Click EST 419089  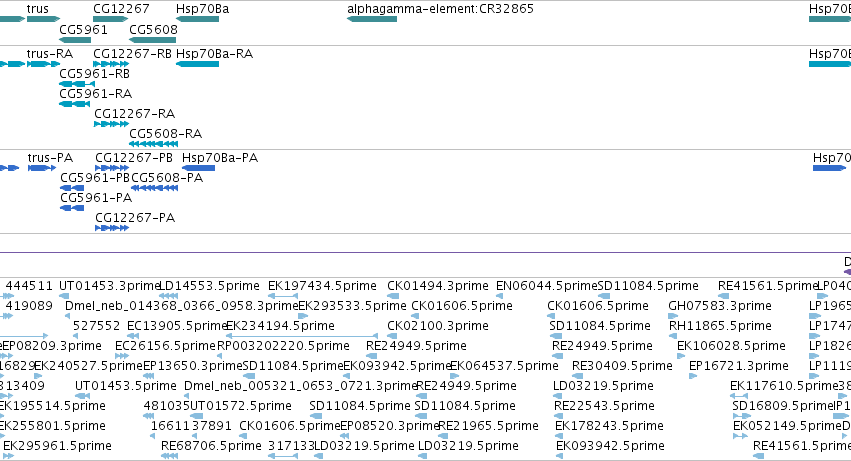pos(29,306)
